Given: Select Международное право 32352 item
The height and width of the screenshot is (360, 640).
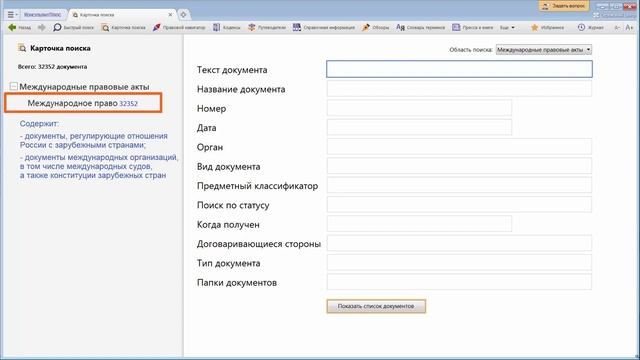Looking at the screenshot, I should (83, 103).
